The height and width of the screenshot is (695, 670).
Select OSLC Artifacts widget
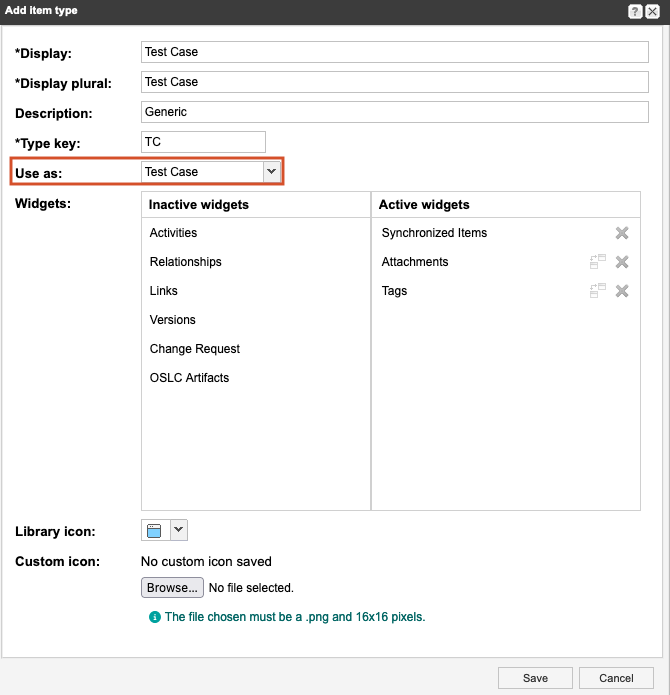click(189, 378)
